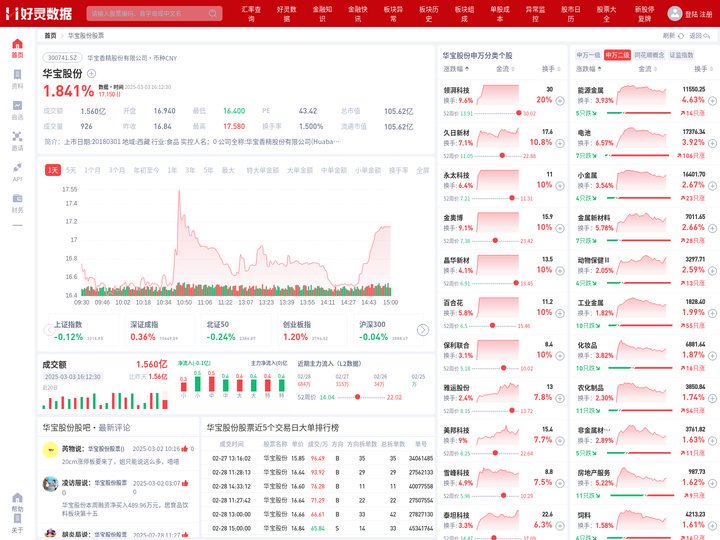Viewport: 720px width, 540px height.
Task: Switch chart to 全屏 fullscreen
Action: (x=422, y=170)
